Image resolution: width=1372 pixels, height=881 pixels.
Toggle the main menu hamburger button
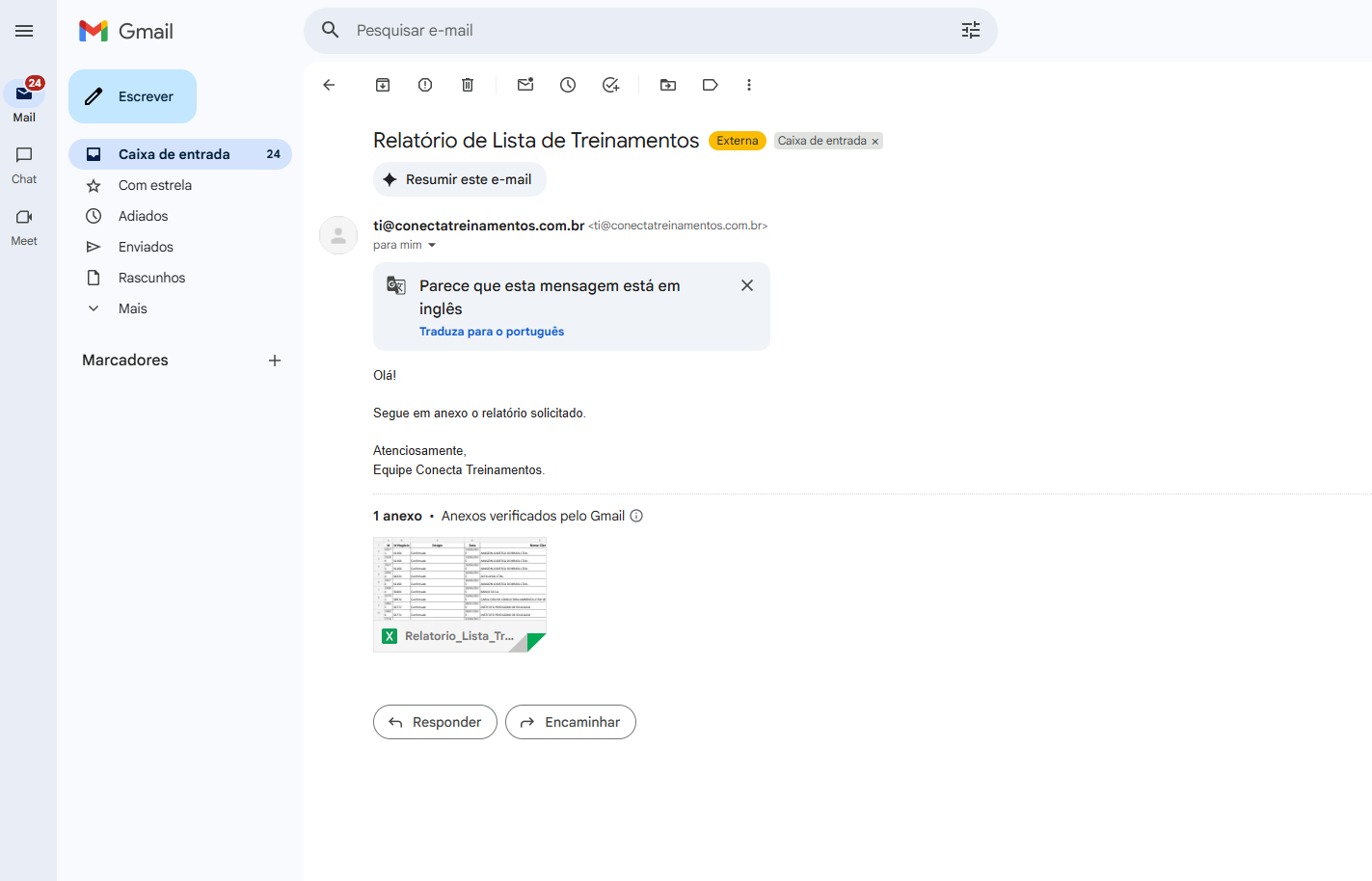click(24, 31)
